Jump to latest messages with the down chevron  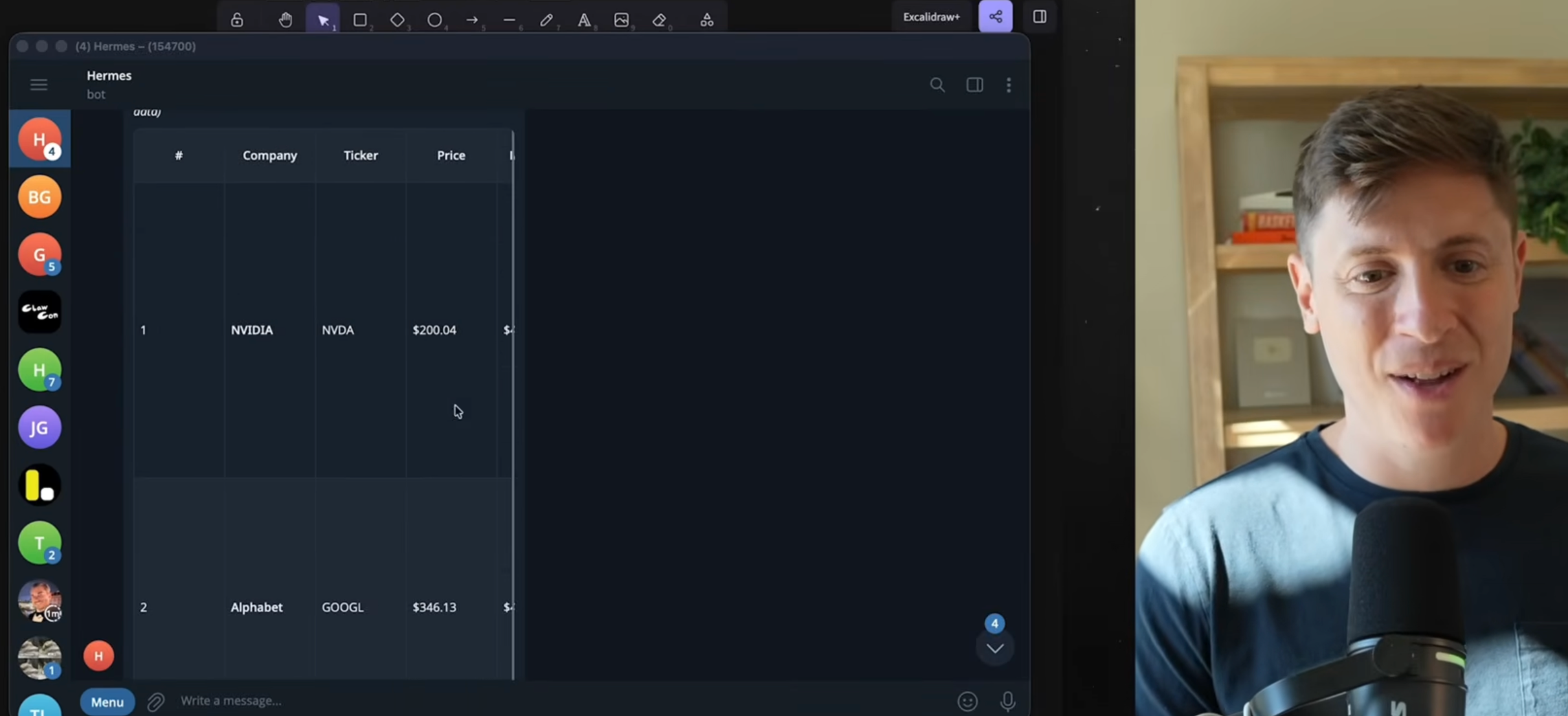(x=995, y=648)
